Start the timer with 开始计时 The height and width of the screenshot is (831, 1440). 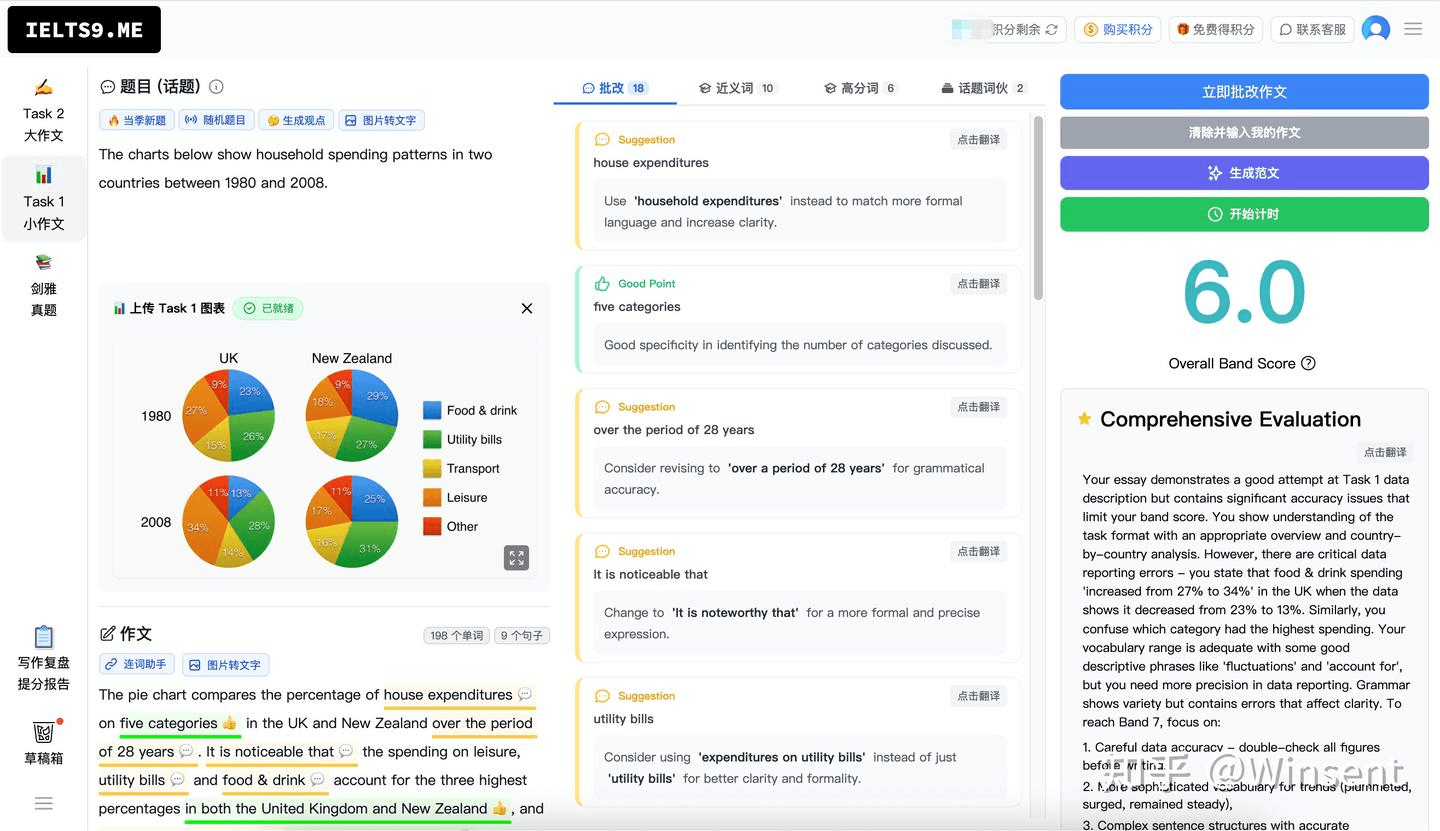pos(1244,214)
